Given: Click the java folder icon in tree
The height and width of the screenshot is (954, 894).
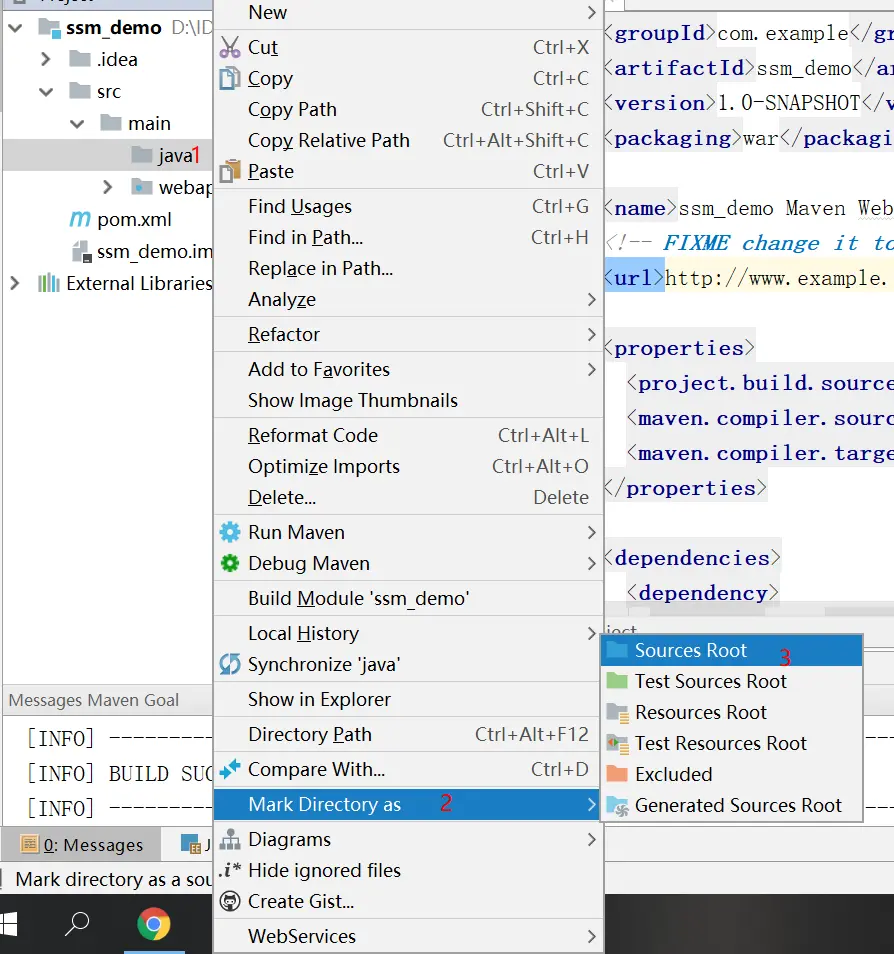Looking at the screenshot, I should (142, 155).
